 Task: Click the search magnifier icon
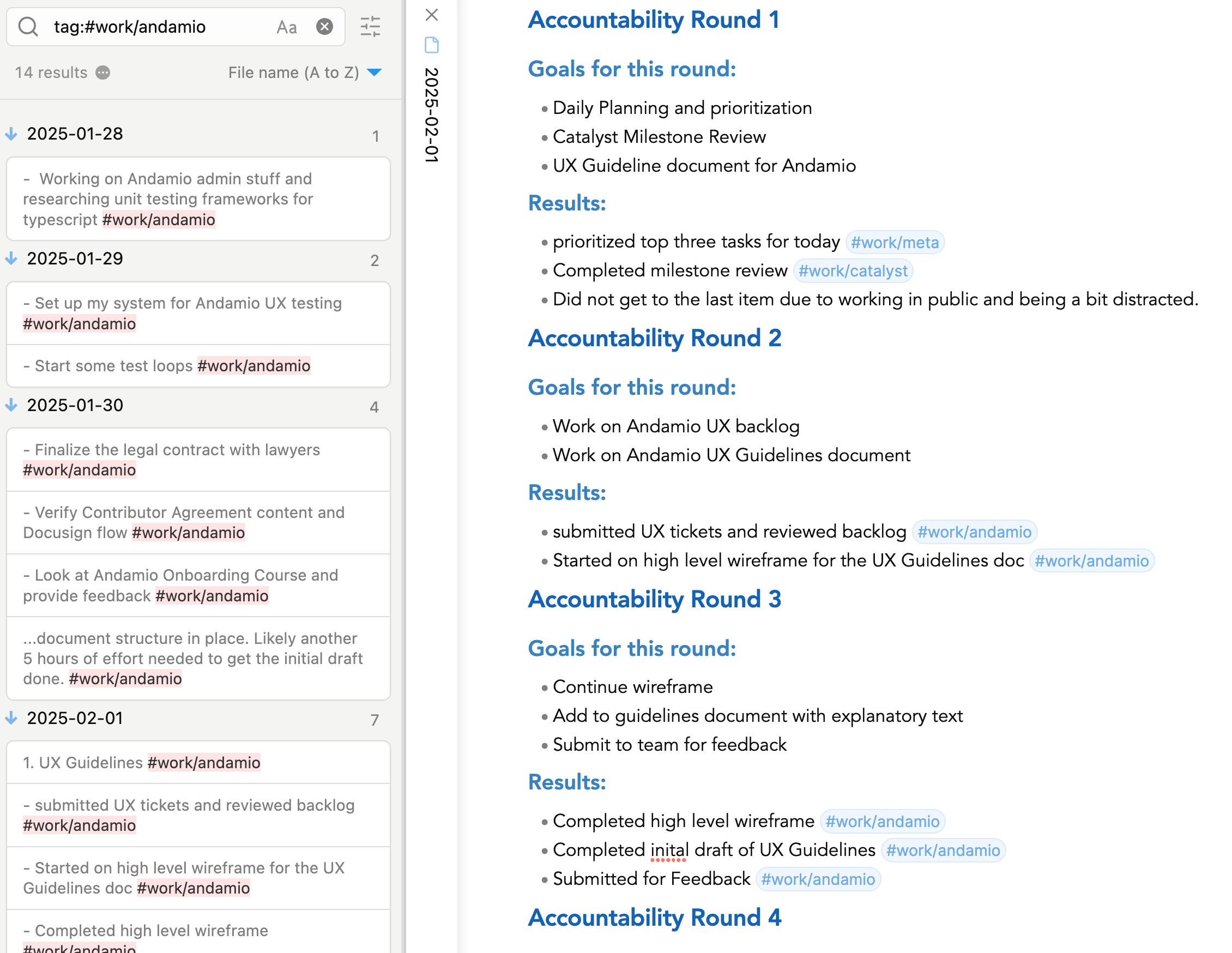pyautogui.click(x=28, y=27)
